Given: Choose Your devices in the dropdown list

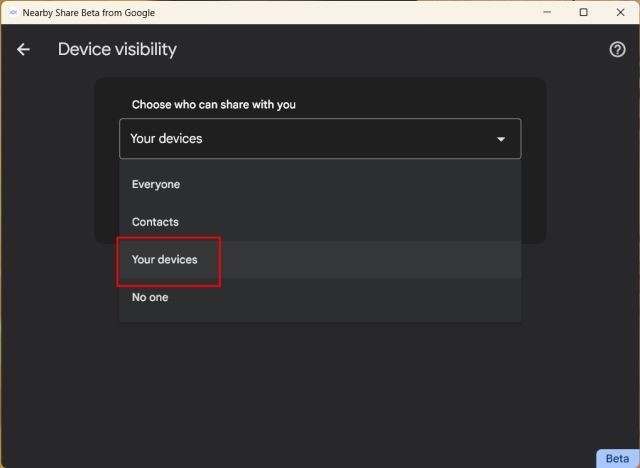Looking at the screenshot, I should [320, 260].
